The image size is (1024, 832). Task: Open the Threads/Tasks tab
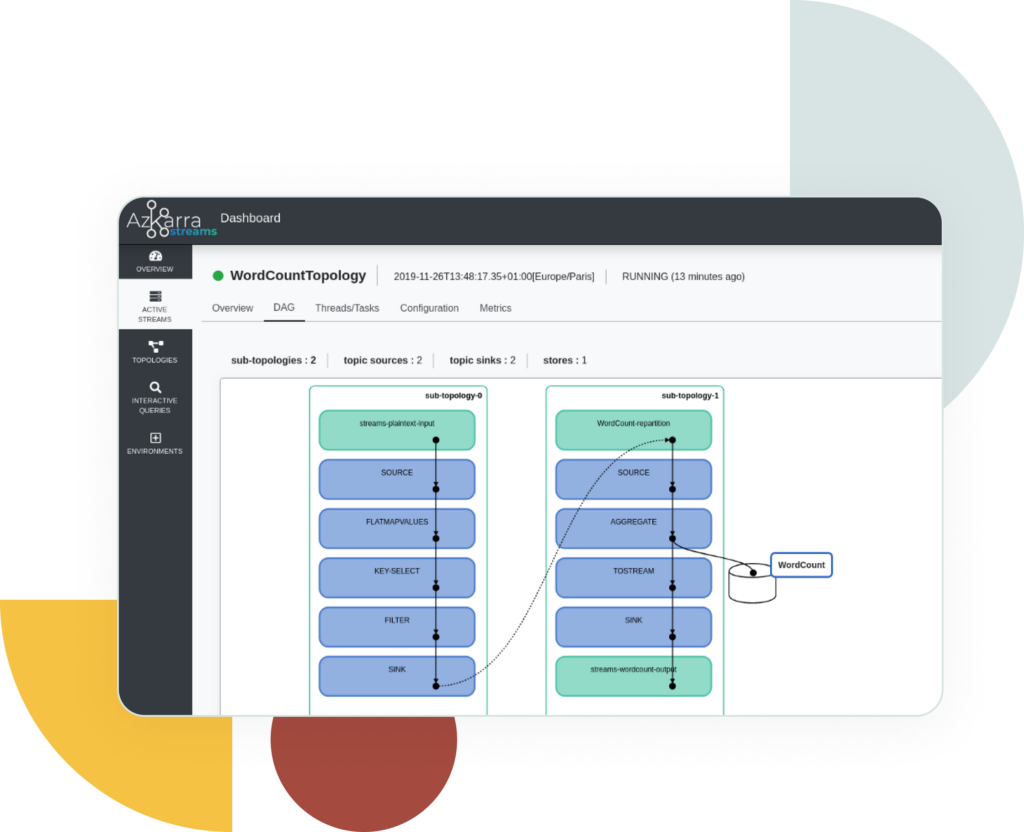[x=347, y=308]
